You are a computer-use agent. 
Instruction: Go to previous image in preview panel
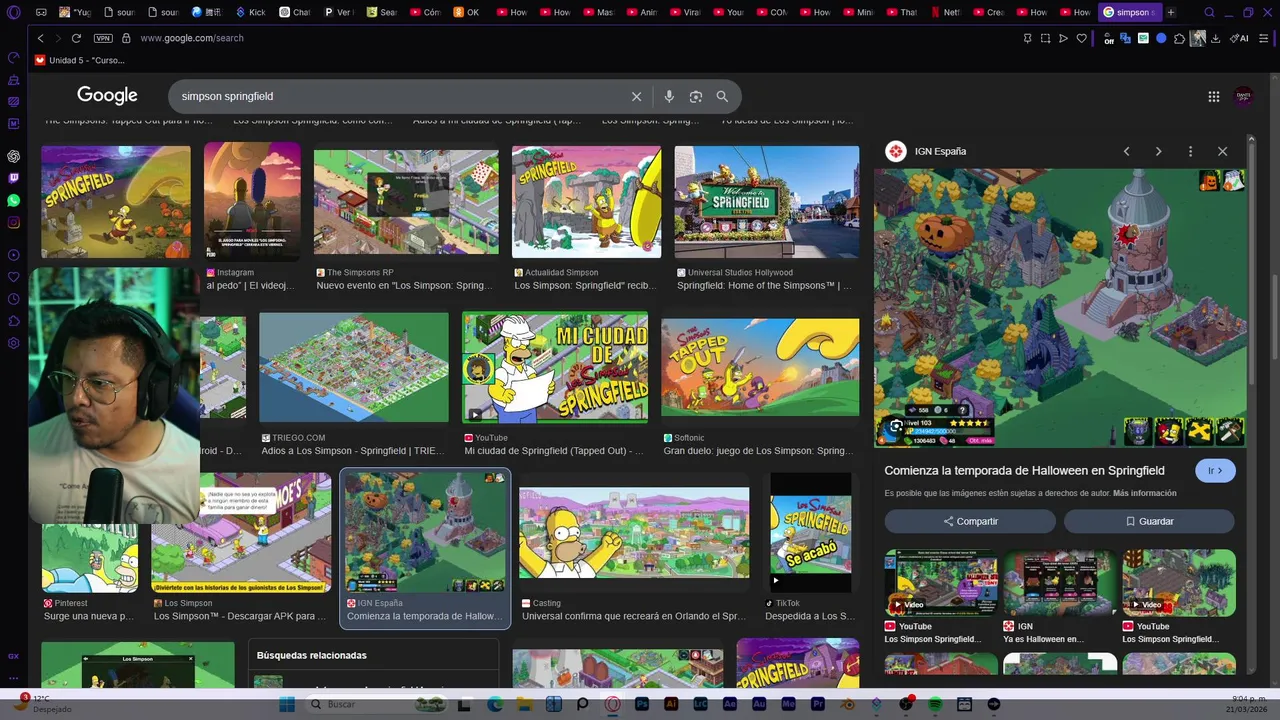pos(1126,151)
